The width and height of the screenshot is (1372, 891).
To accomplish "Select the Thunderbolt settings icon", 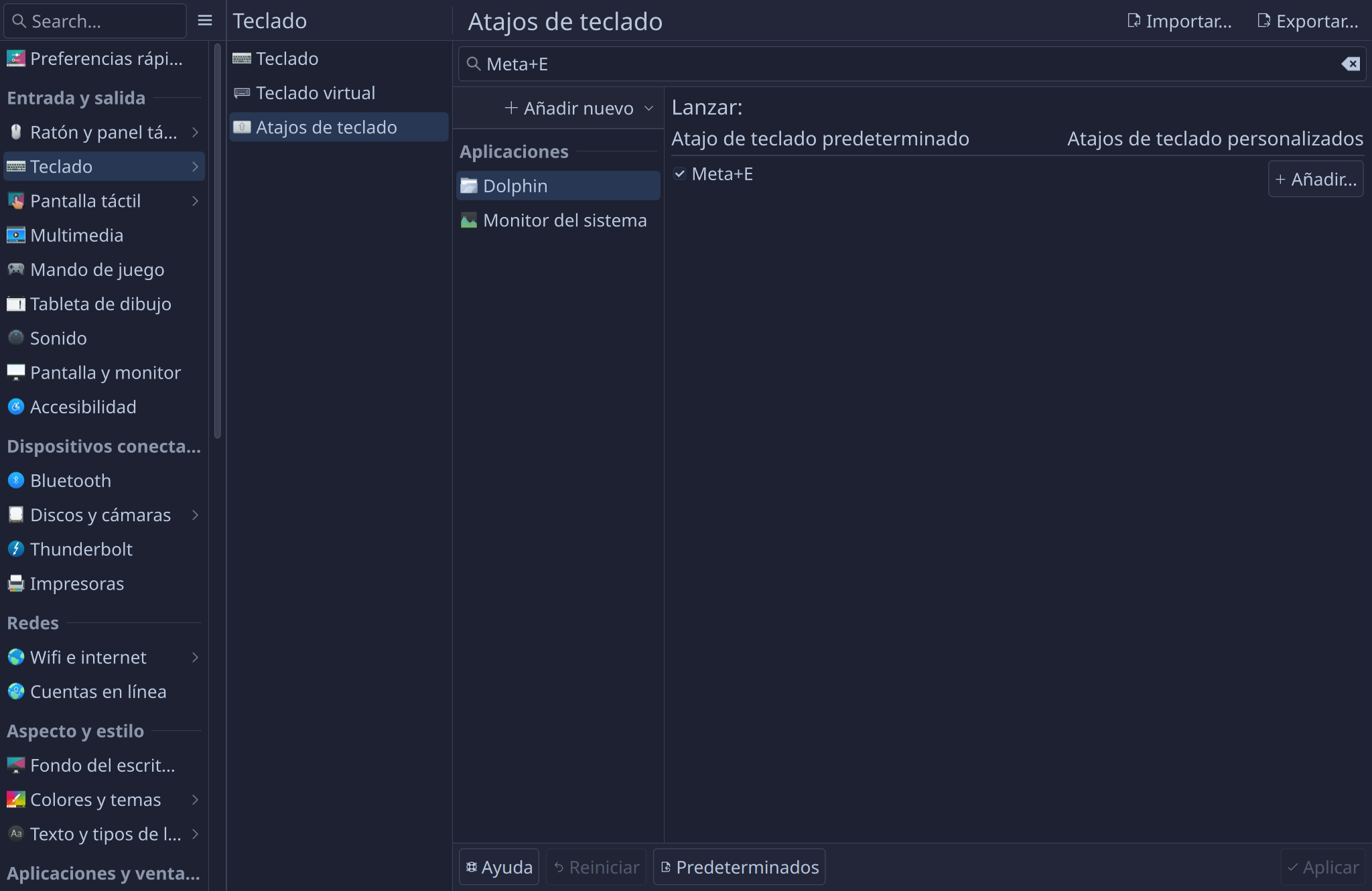I will coord(16,549).
